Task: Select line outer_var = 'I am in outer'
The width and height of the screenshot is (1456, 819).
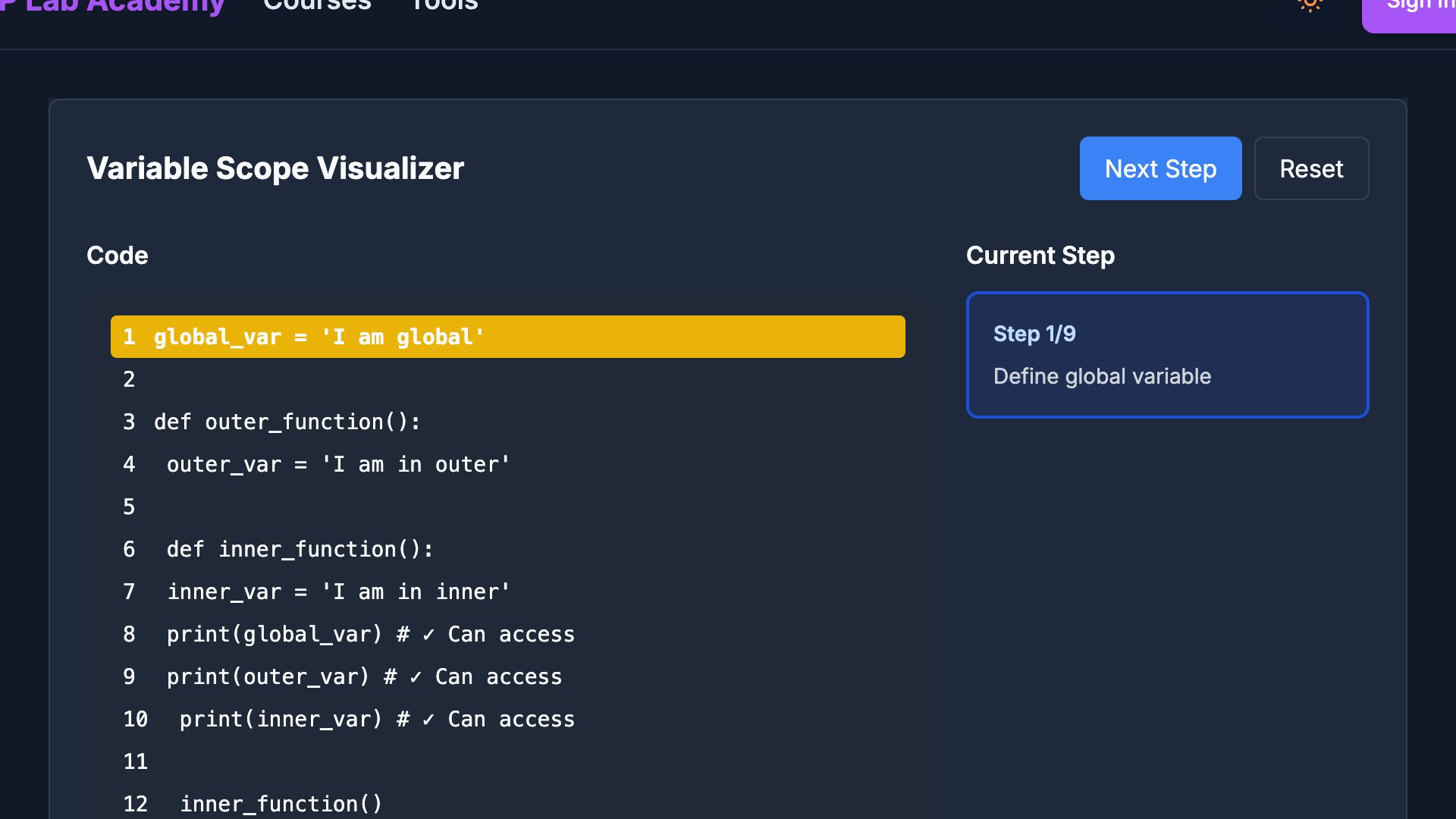Action: click(x=508, y=464)
